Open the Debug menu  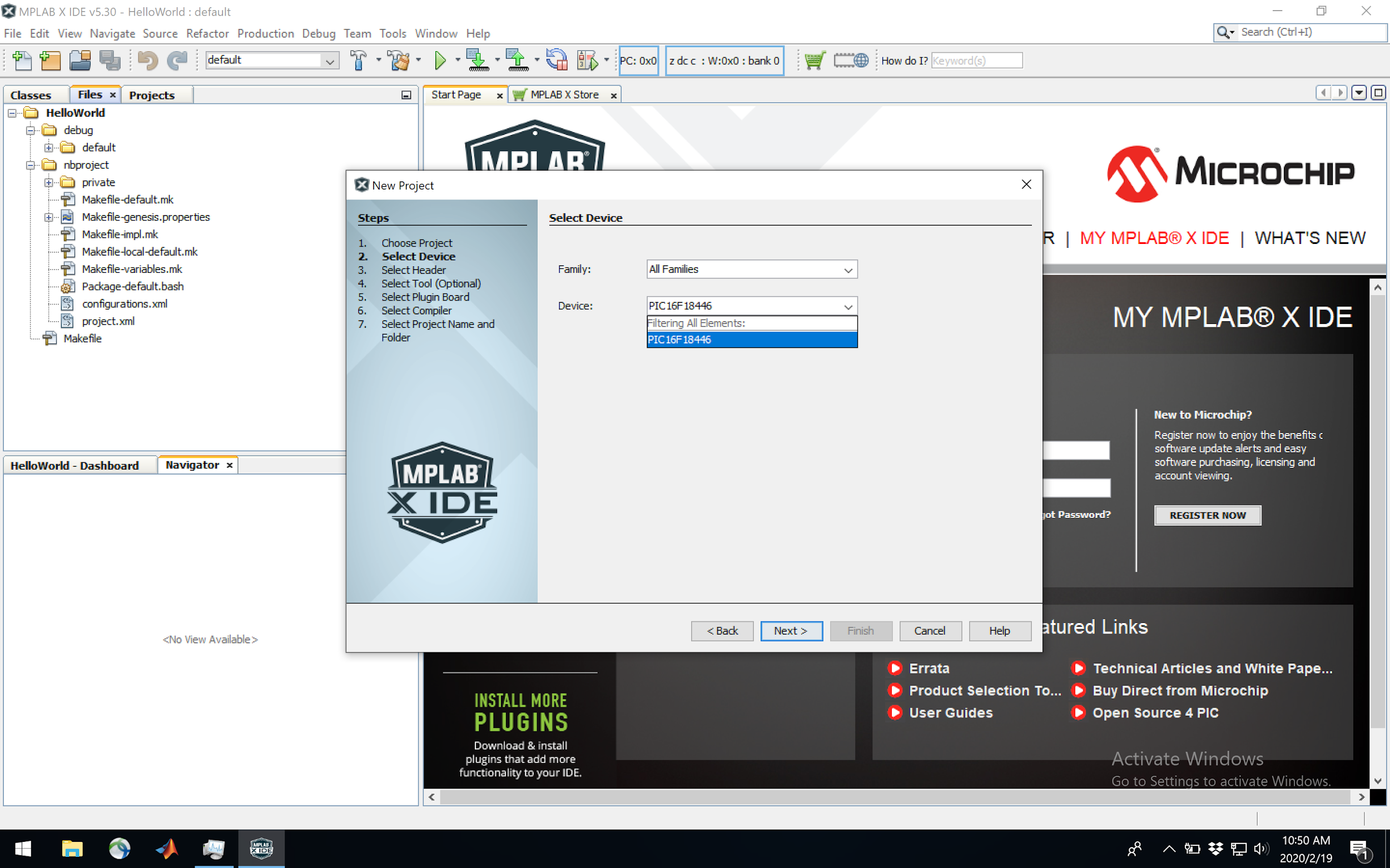319,33
